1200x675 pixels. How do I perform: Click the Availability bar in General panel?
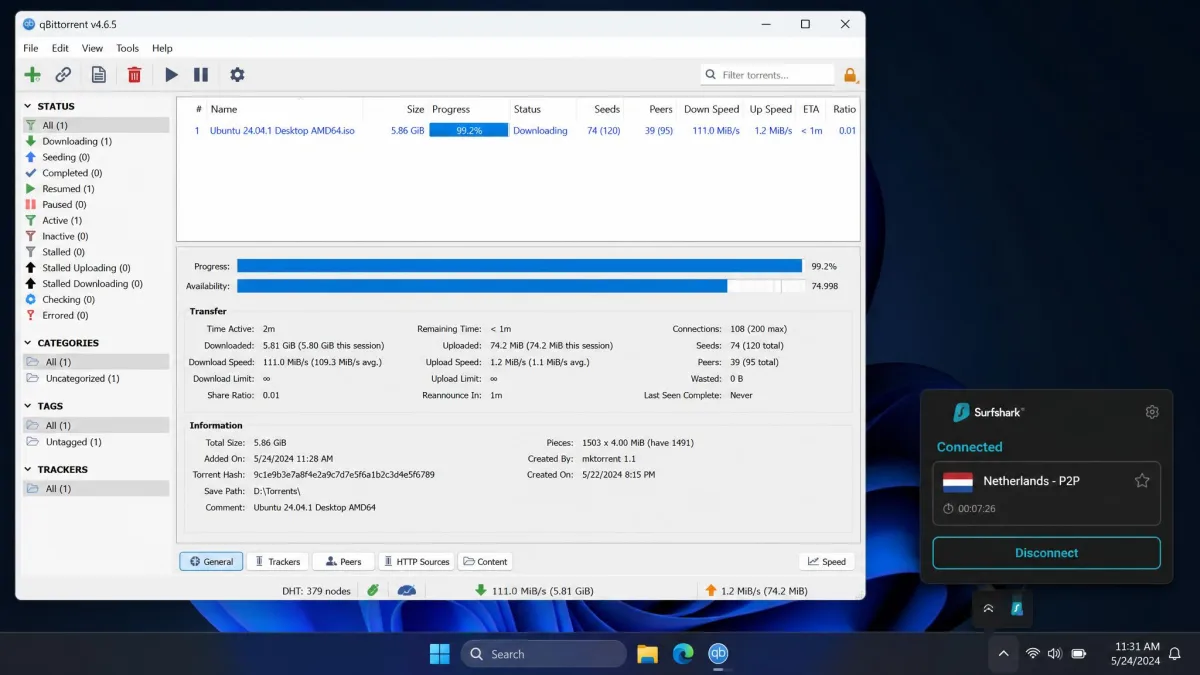[x=520, y=286]
